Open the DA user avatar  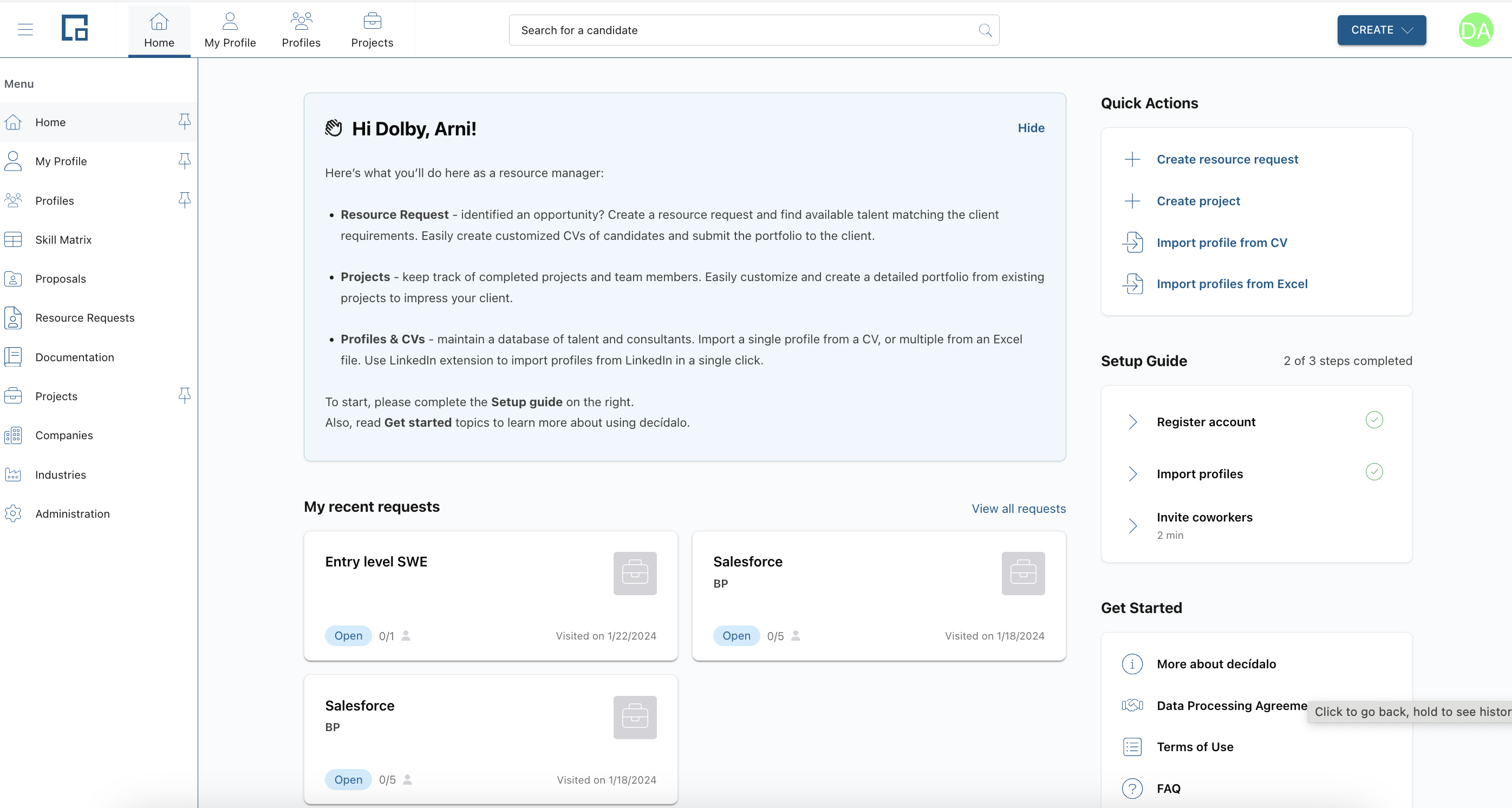(1475, 30)
